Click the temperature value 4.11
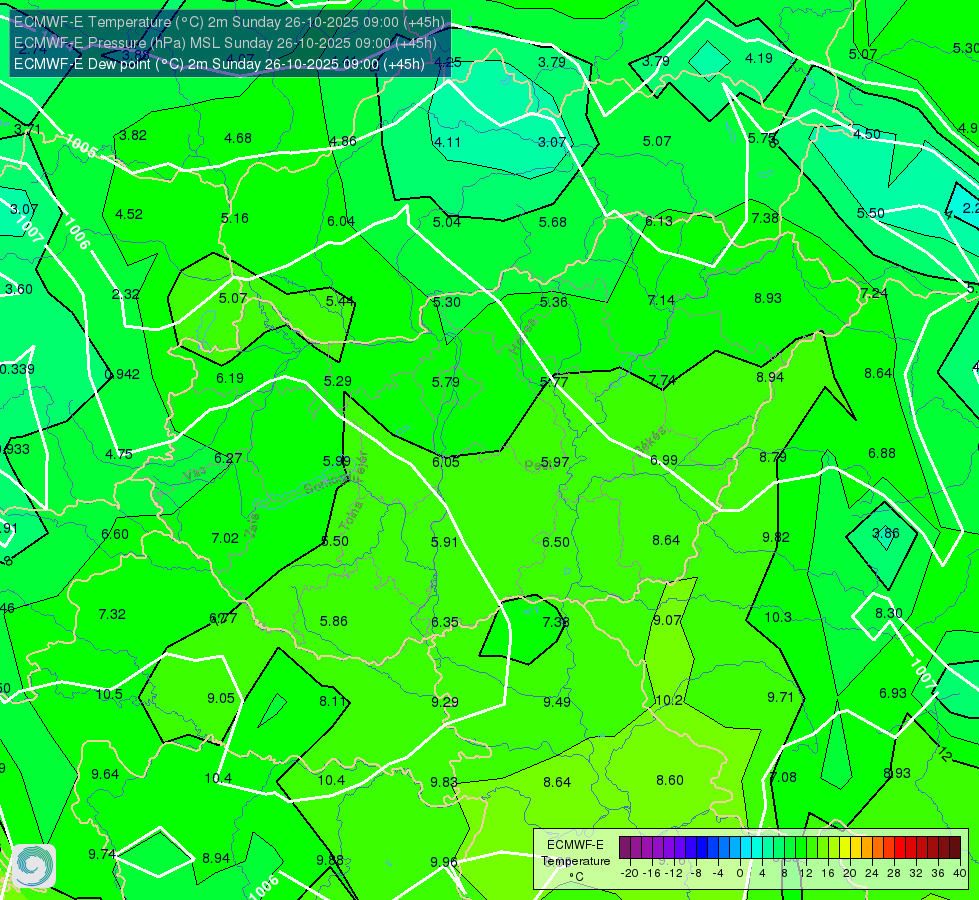The width and height of the screenshot is (979, 900). click(447, 142)
